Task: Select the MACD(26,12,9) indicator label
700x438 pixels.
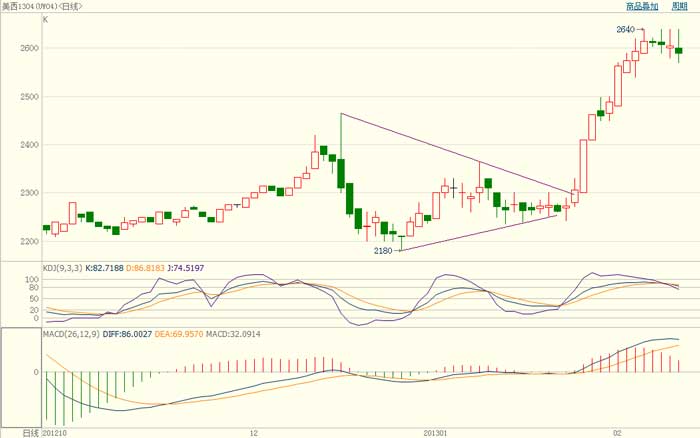Action: pos(71,334)
